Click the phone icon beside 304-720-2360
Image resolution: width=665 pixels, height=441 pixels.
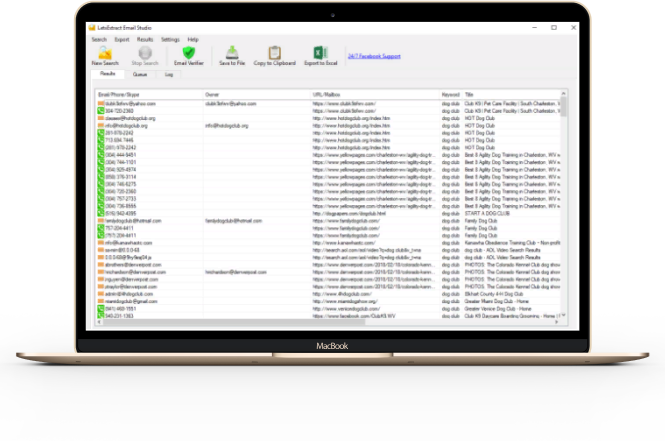[x=101, y=111]
